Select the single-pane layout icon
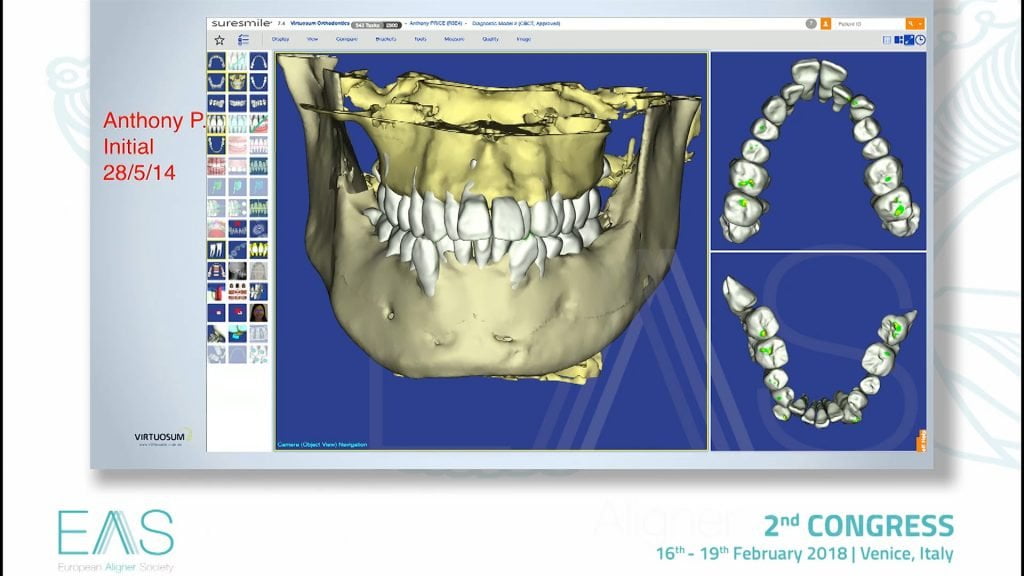This screenshot has width=1024, height=576. (x=887, y=40)
